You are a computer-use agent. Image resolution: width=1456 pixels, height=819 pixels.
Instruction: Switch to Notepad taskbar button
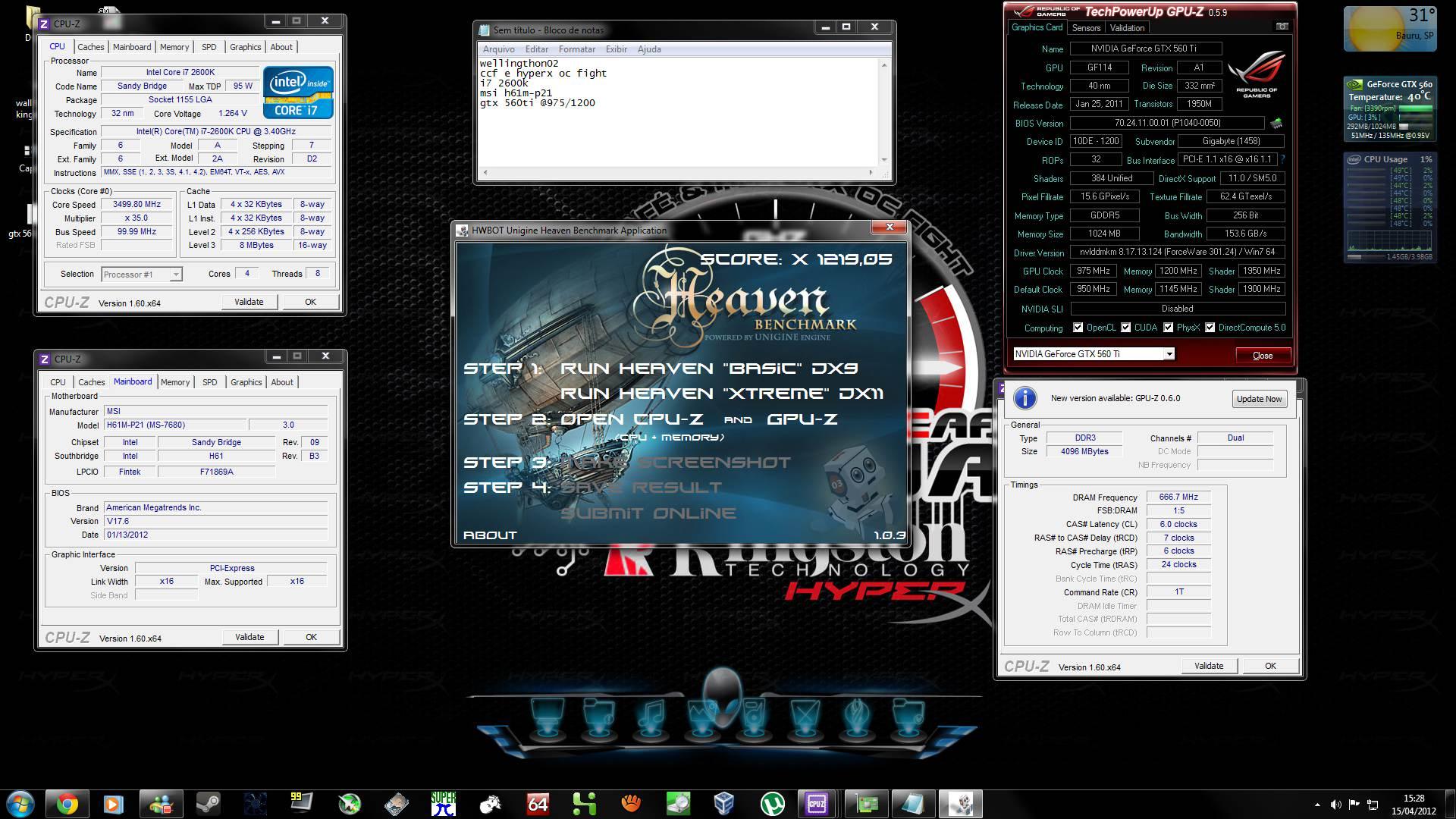point(913,804)
